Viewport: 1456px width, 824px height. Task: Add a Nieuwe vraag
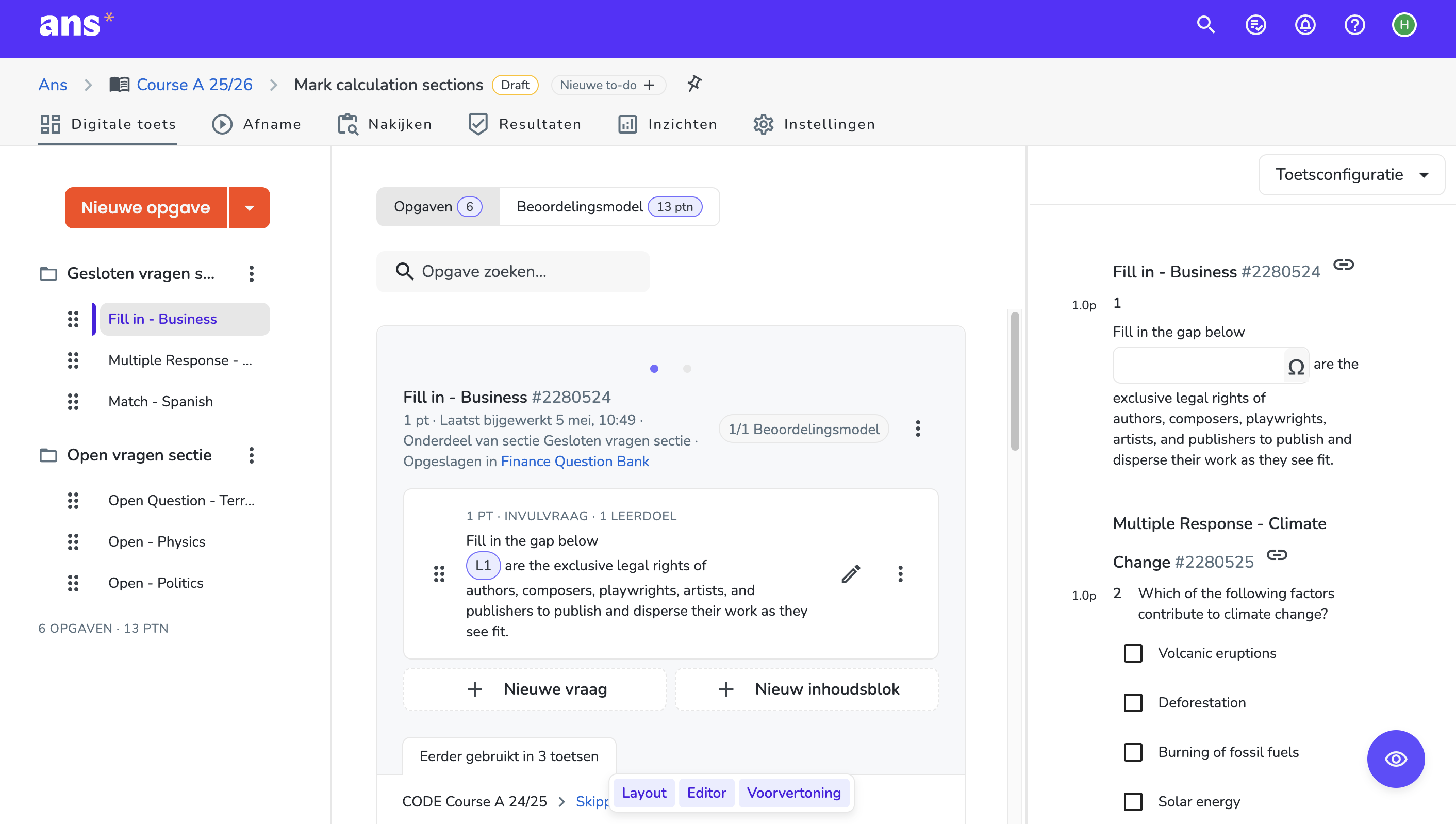(535, 689)
